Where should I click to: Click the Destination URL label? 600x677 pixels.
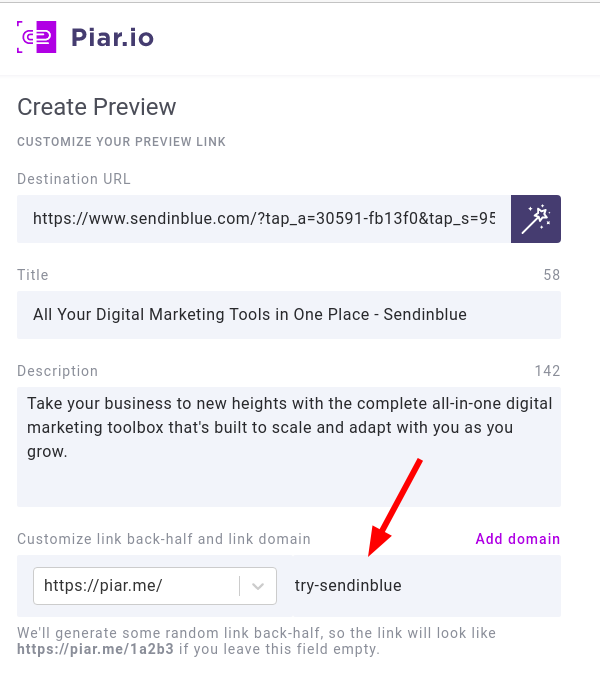[74, 179]
